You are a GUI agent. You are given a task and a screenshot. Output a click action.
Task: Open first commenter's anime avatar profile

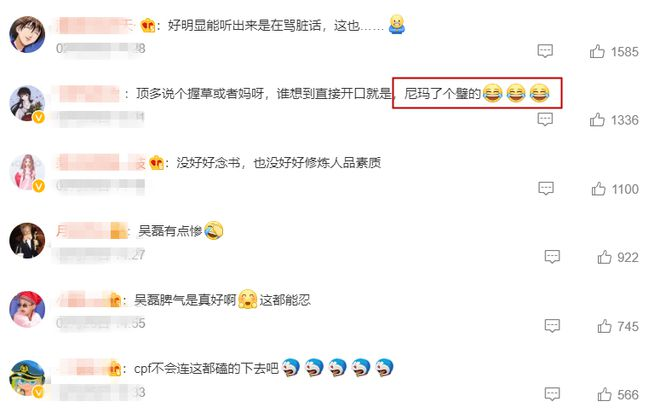(27, 35)
